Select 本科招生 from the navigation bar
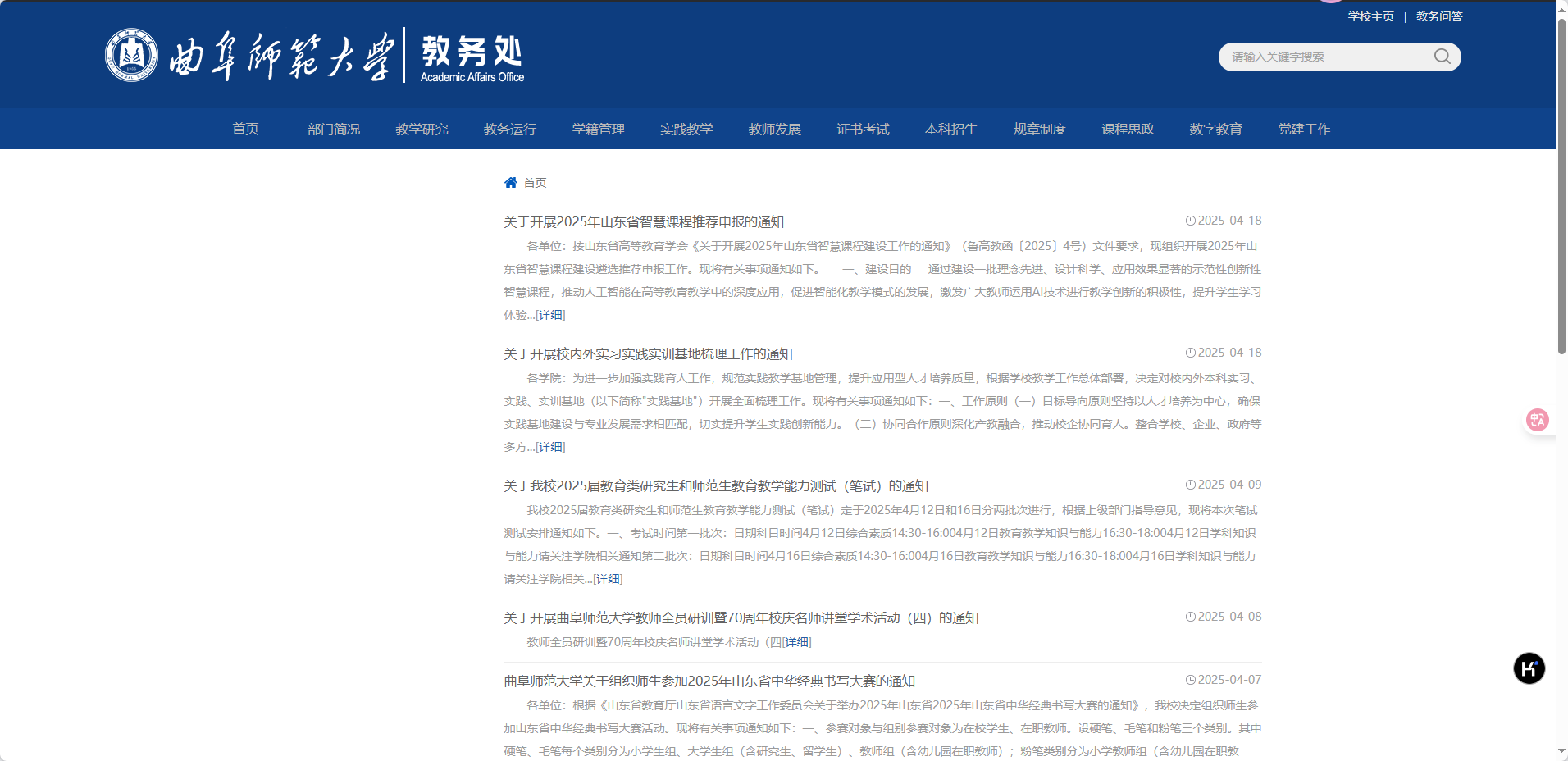Viewport: 1568px width, 761px height. [950, 129]
